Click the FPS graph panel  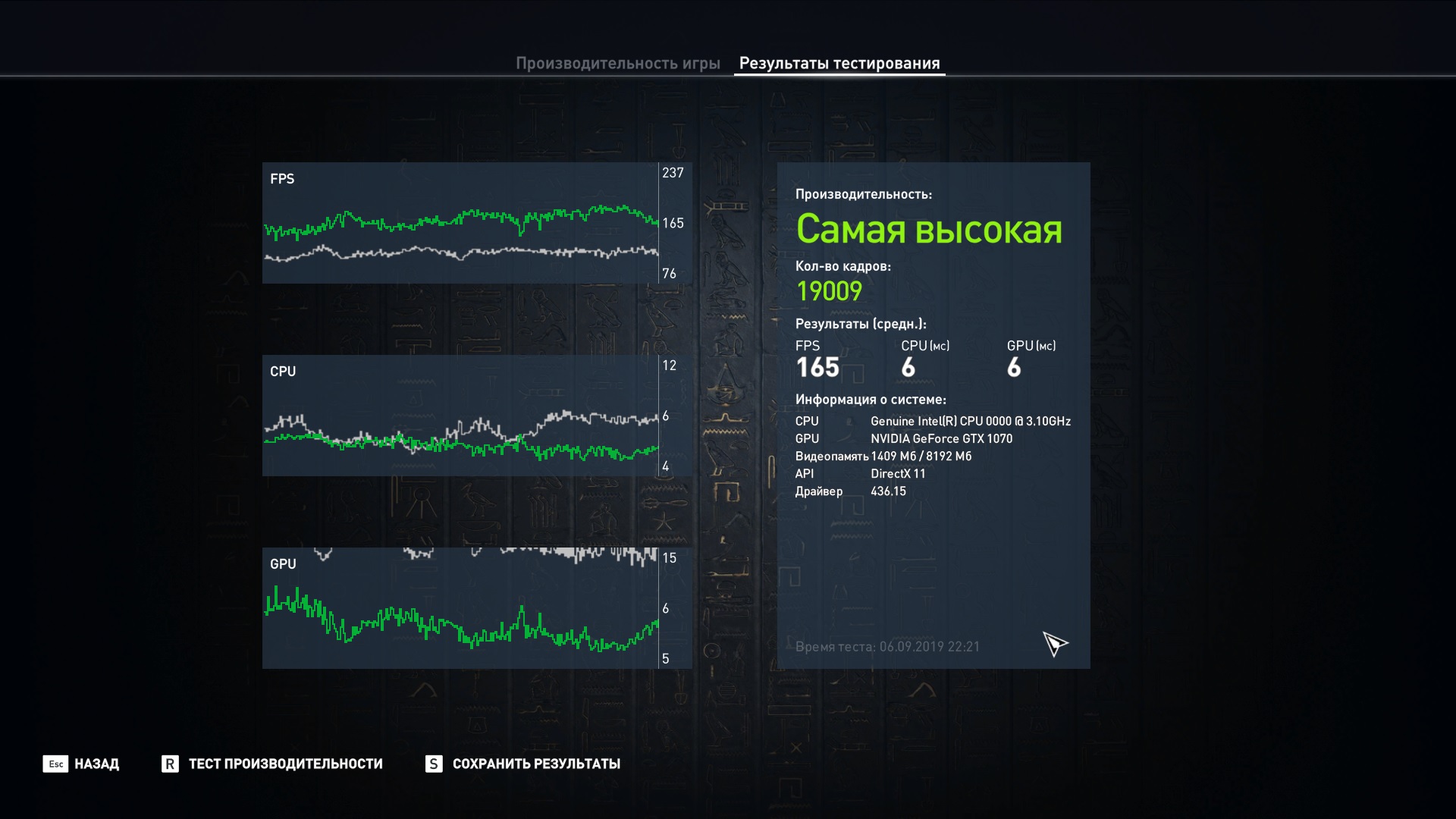tap(460, 223)
